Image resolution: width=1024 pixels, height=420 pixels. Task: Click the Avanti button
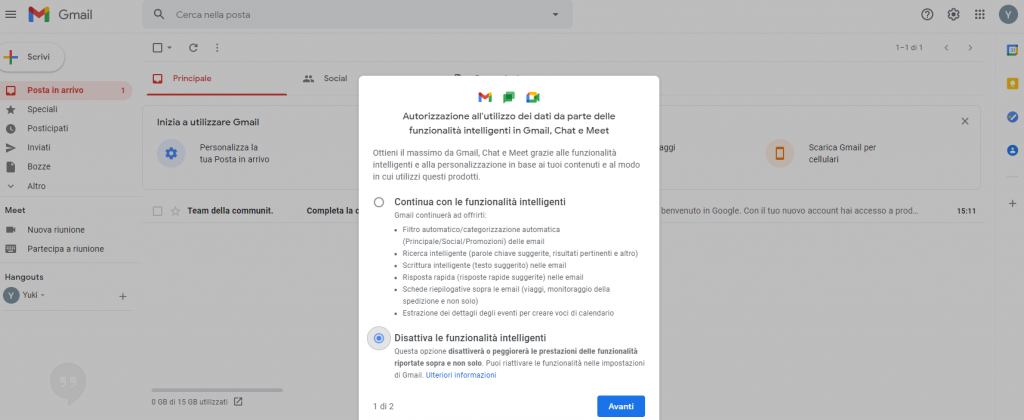coord(621,406)
